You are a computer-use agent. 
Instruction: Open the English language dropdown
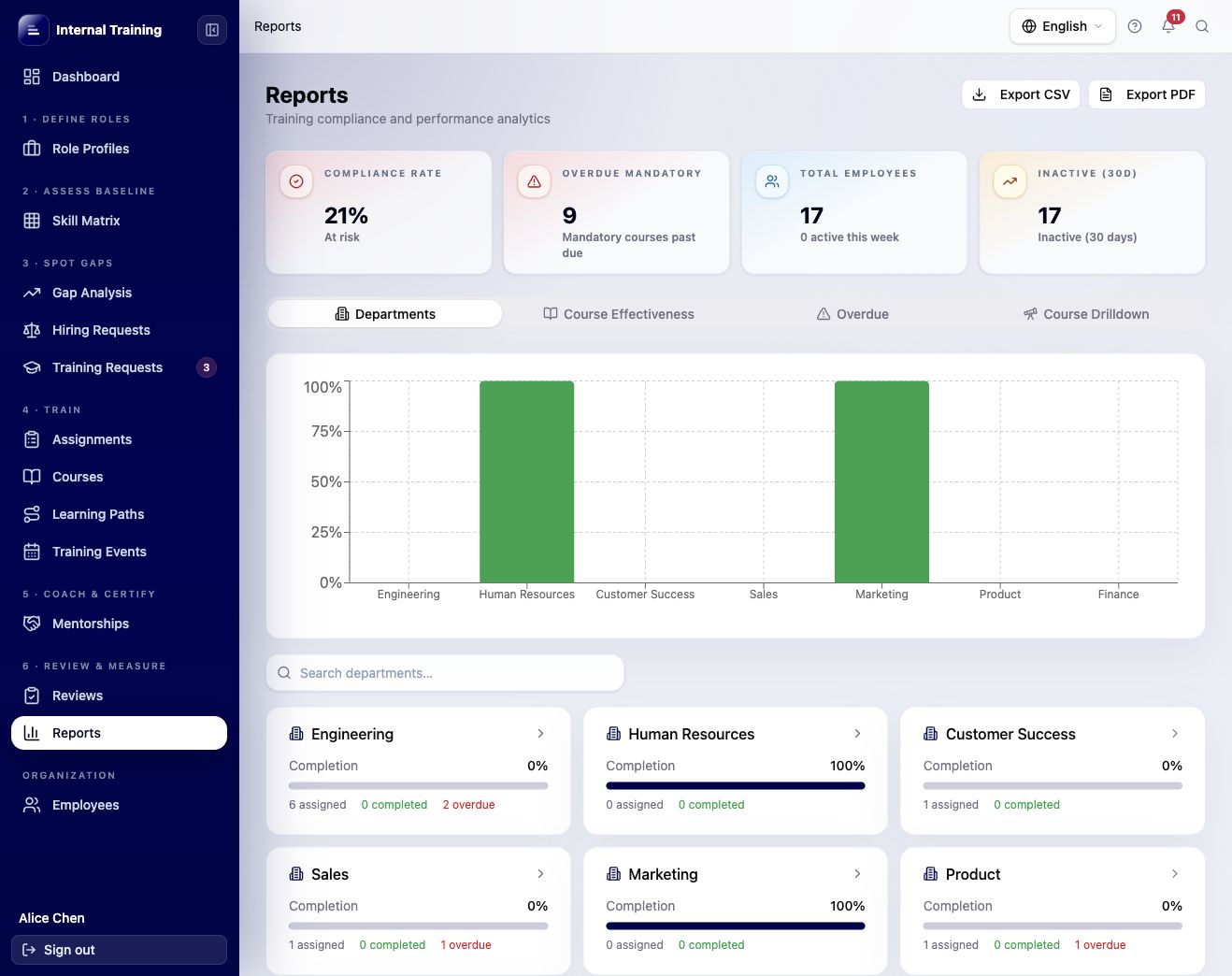(1063, 26)
